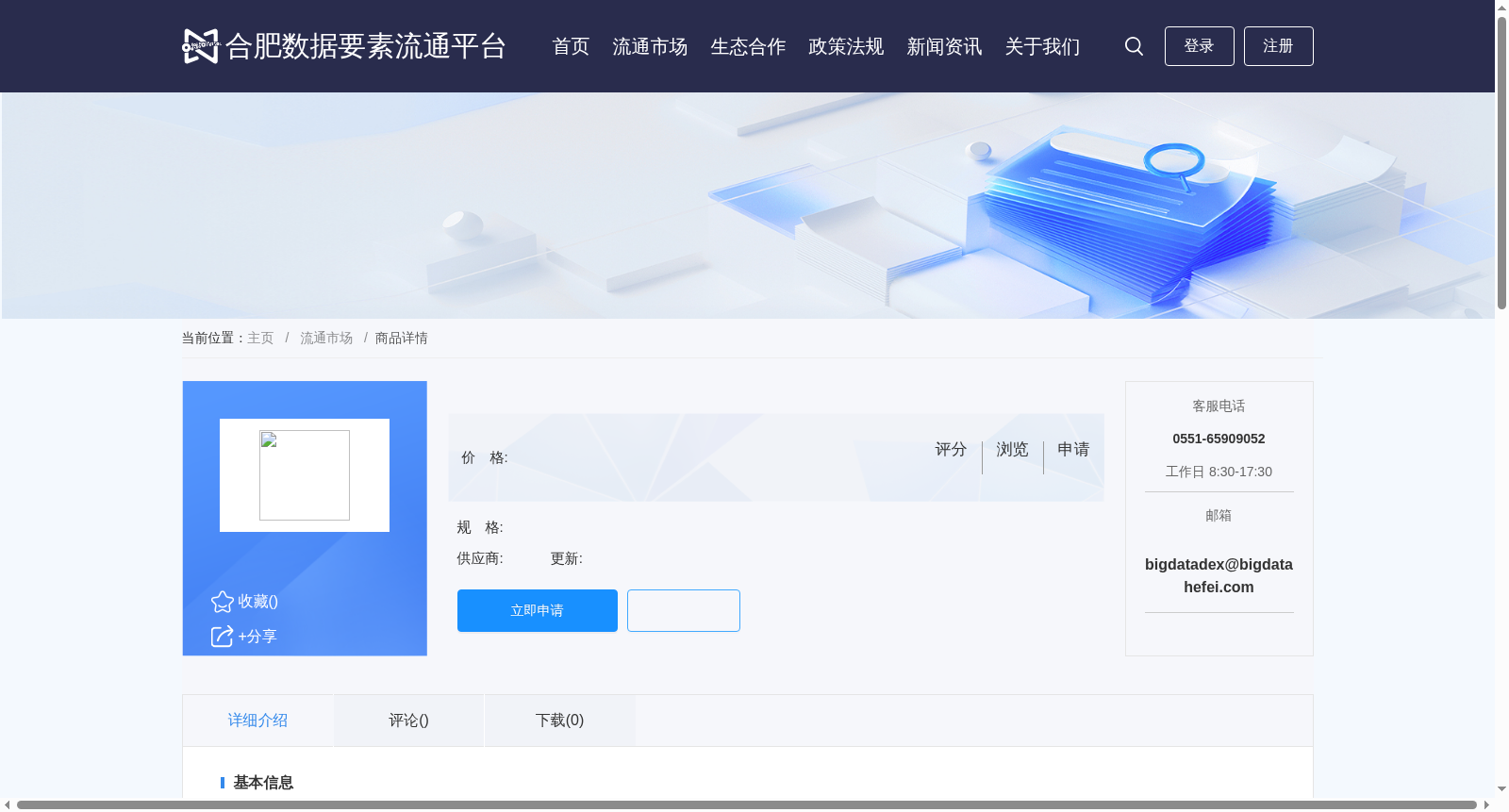
Task: Switch to the 评论() tab
Action: click(x=408, y=721)
